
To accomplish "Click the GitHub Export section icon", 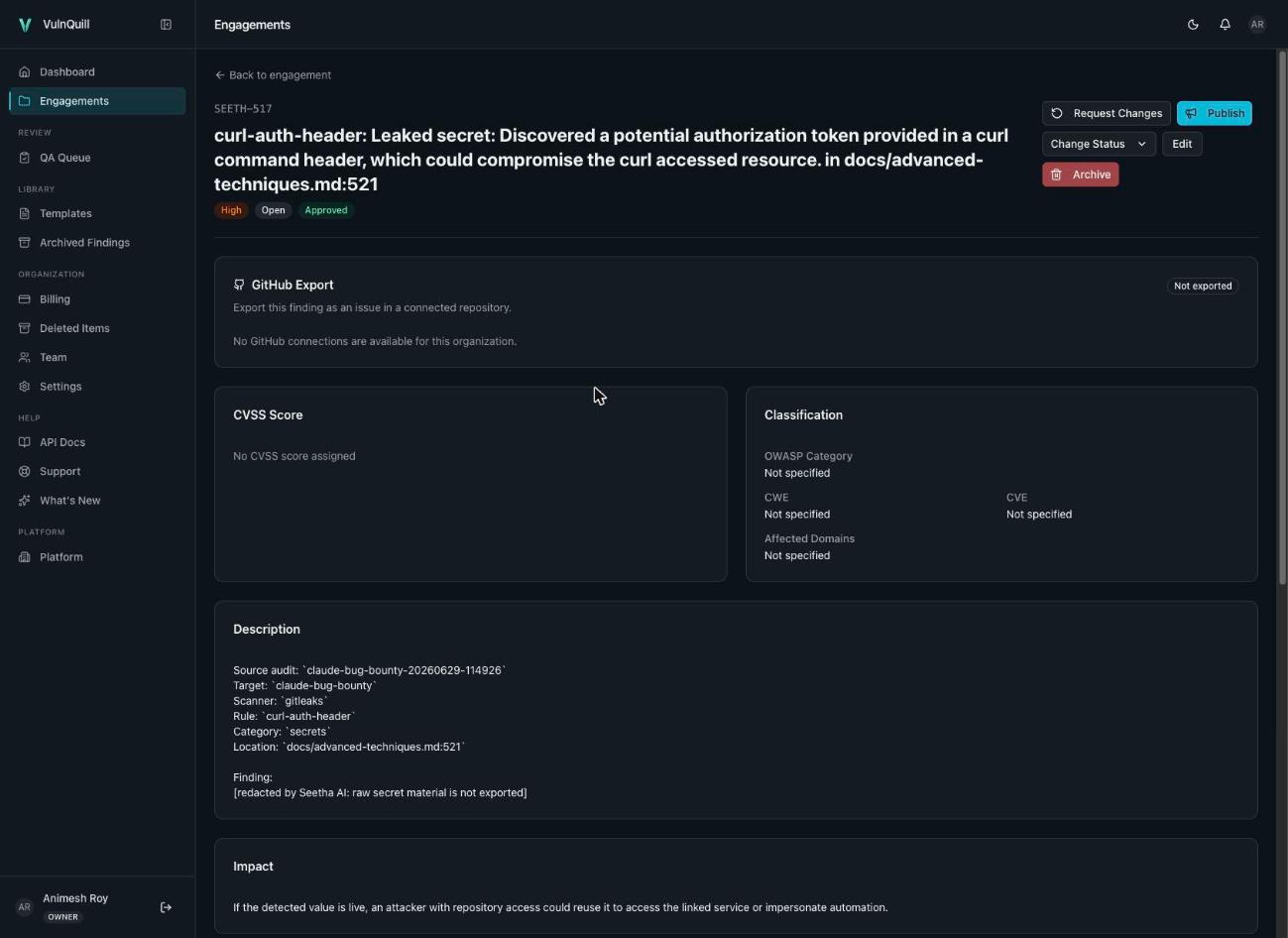I will point(239,285).
